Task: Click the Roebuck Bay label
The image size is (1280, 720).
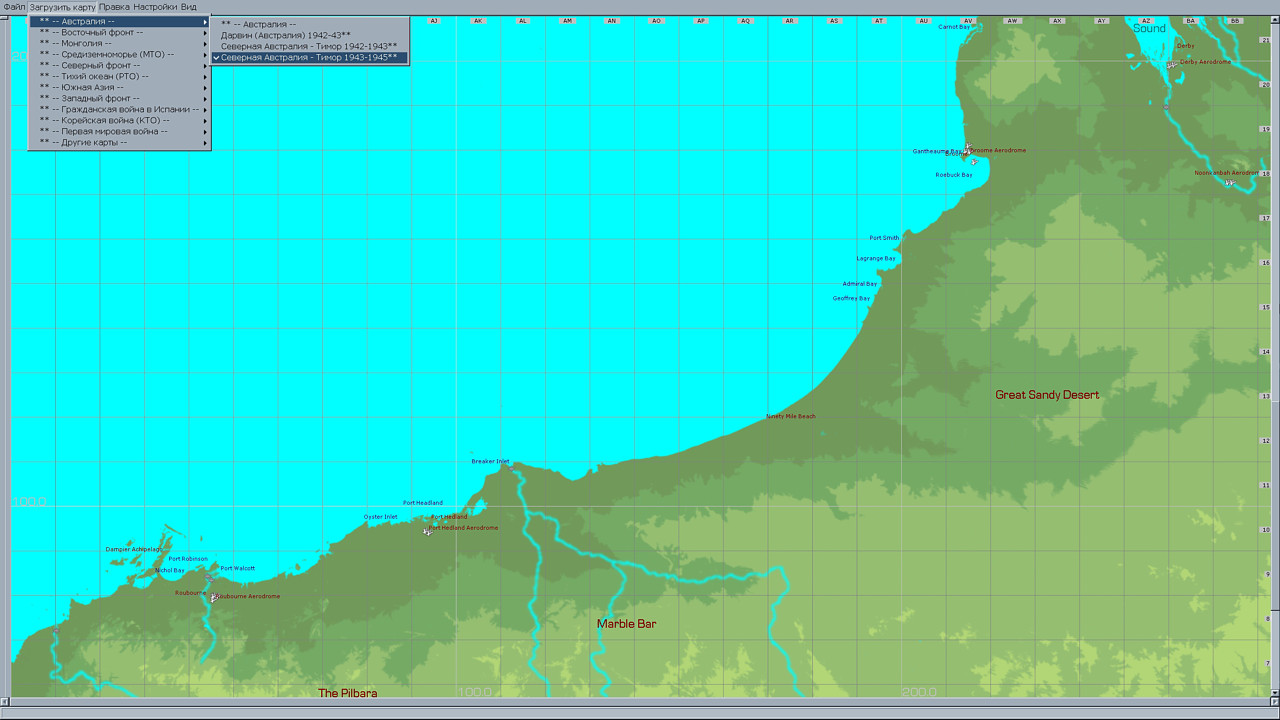Action: tap(954, 175)
